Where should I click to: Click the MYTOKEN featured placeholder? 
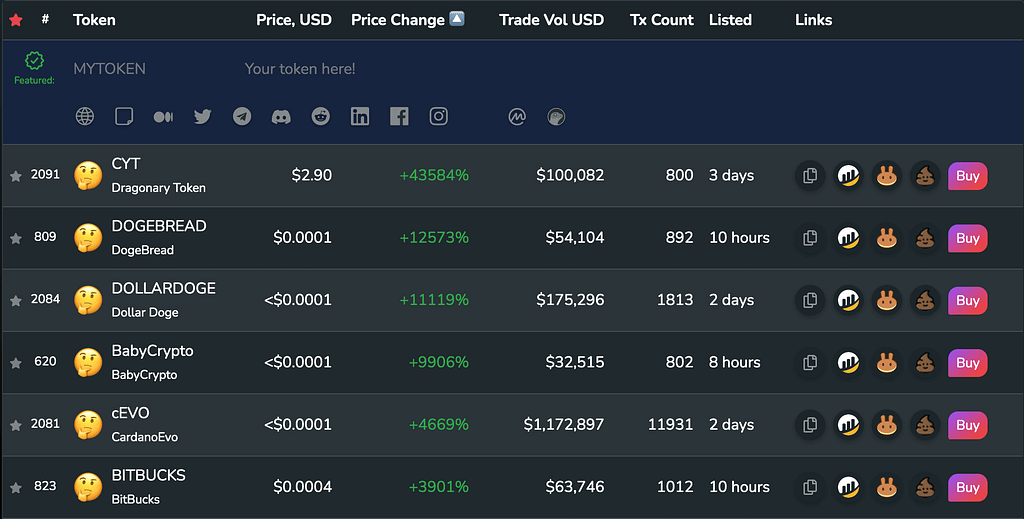[x=109, y=69]
